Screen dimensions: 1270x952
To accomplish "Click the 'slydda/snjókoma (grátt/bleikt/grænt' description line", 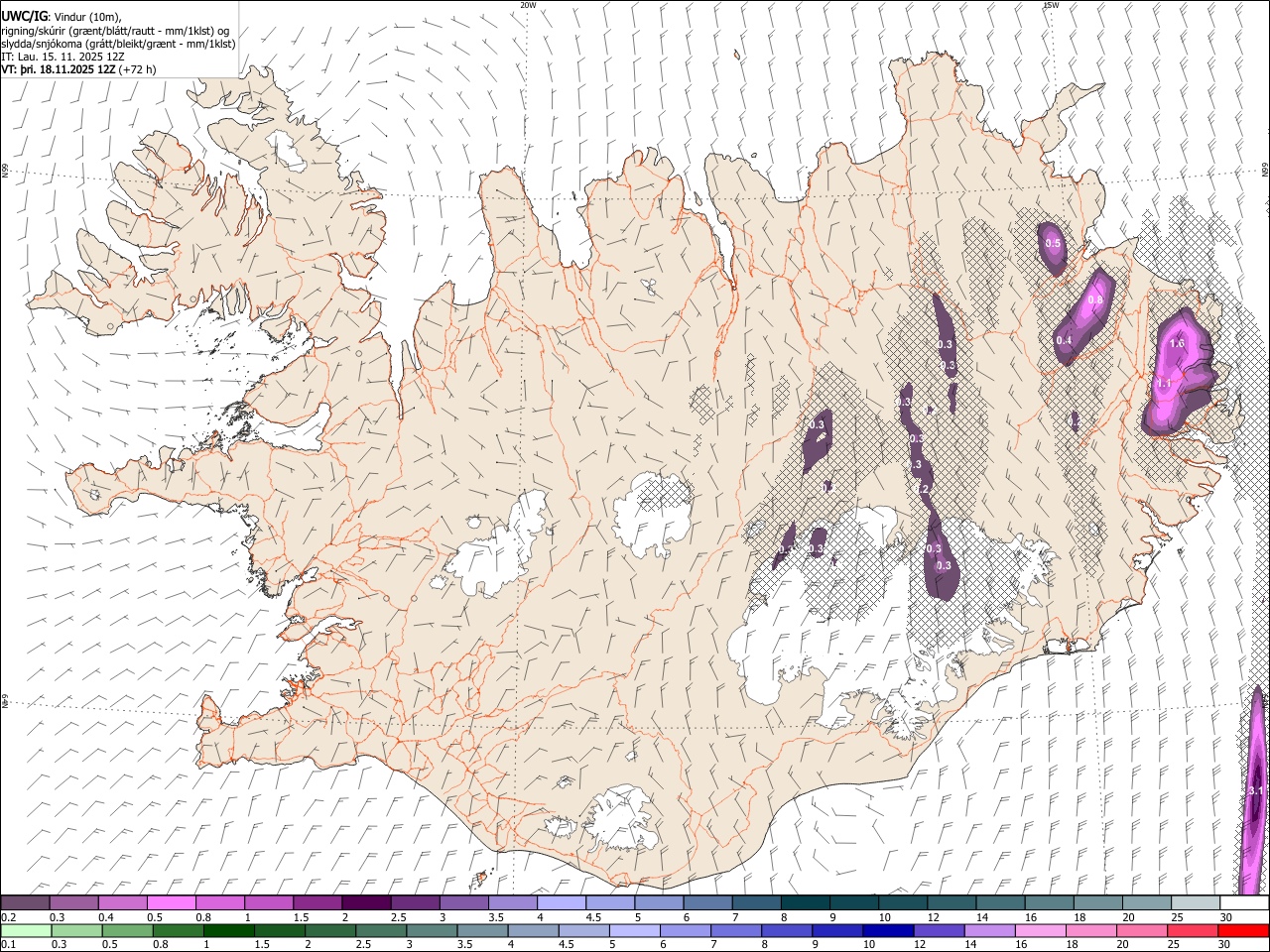I will pos(118,44).
